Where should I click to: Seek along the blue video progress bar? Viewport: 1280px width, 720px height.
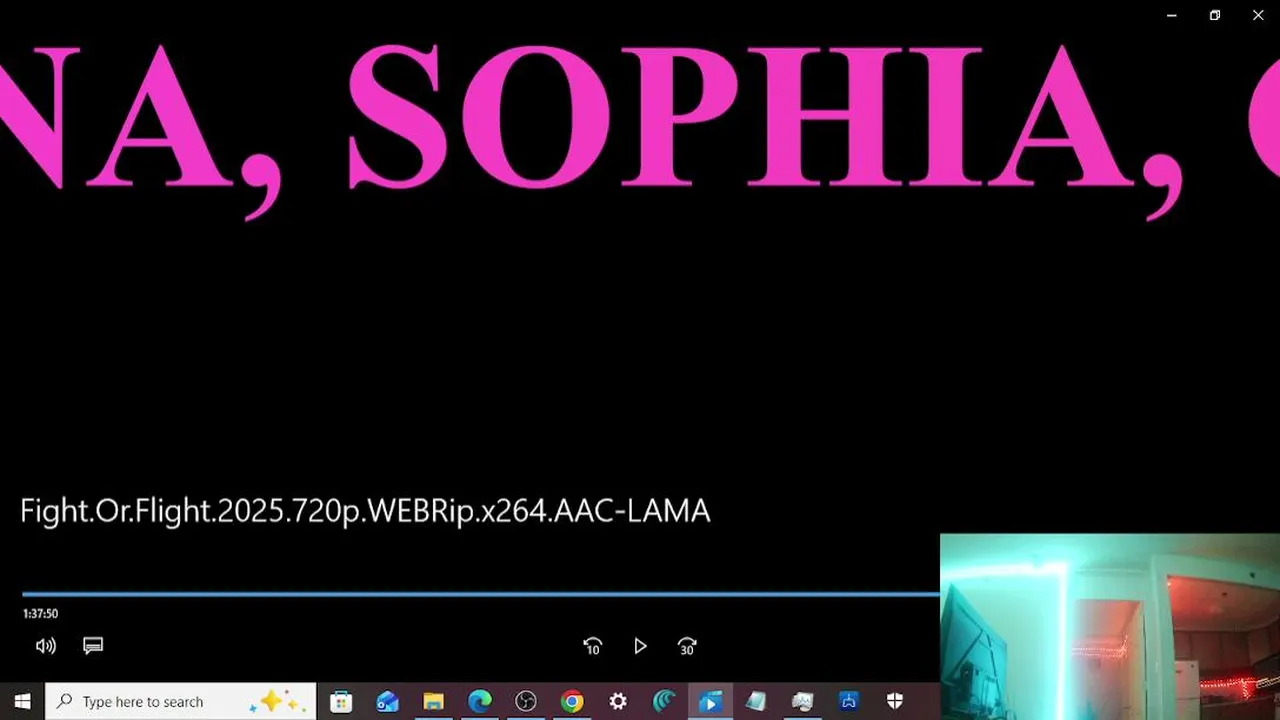(x=480, y=594)
